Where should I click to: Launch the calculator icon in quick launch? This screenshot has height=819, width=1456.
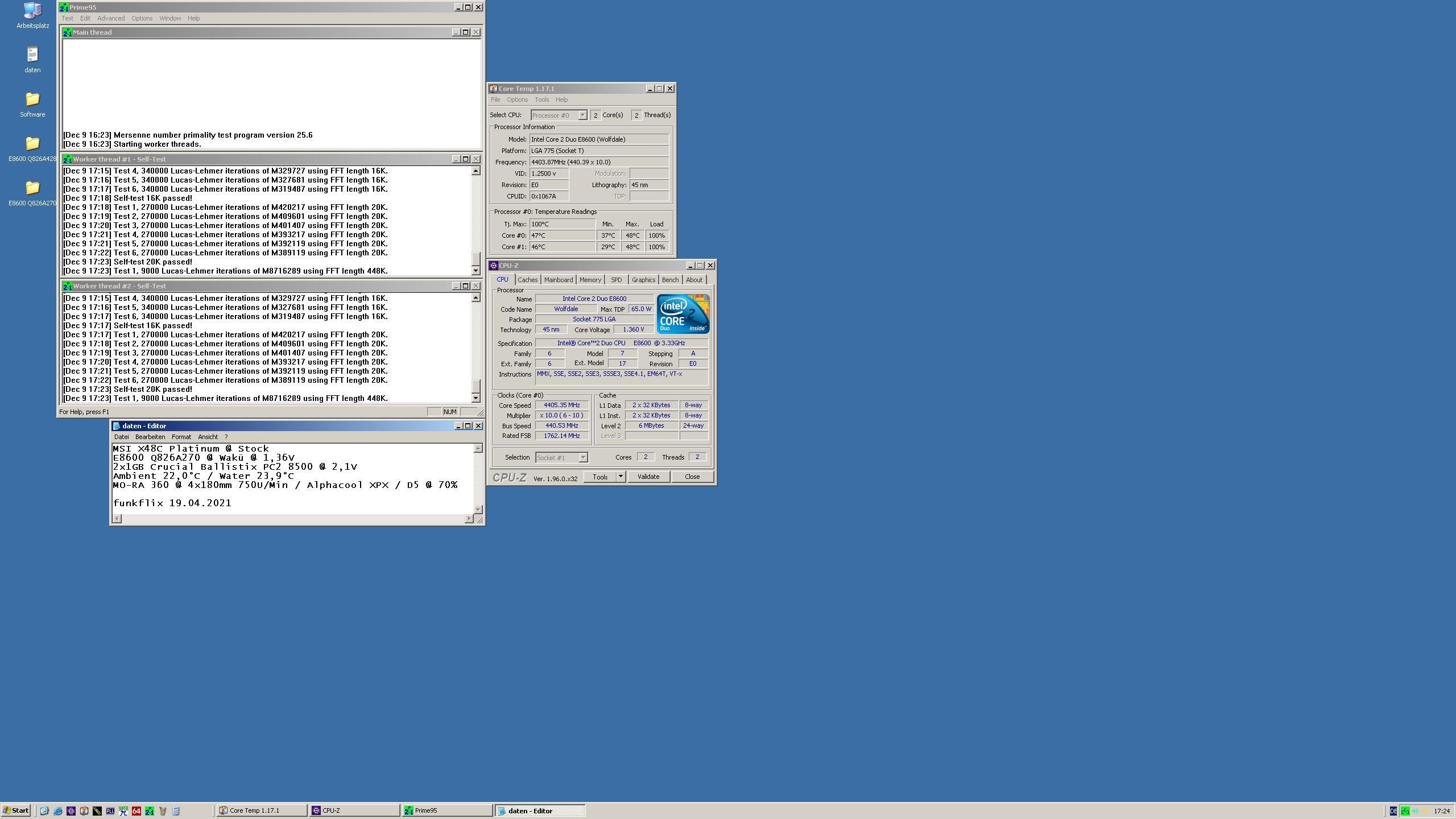pos(176,811)
